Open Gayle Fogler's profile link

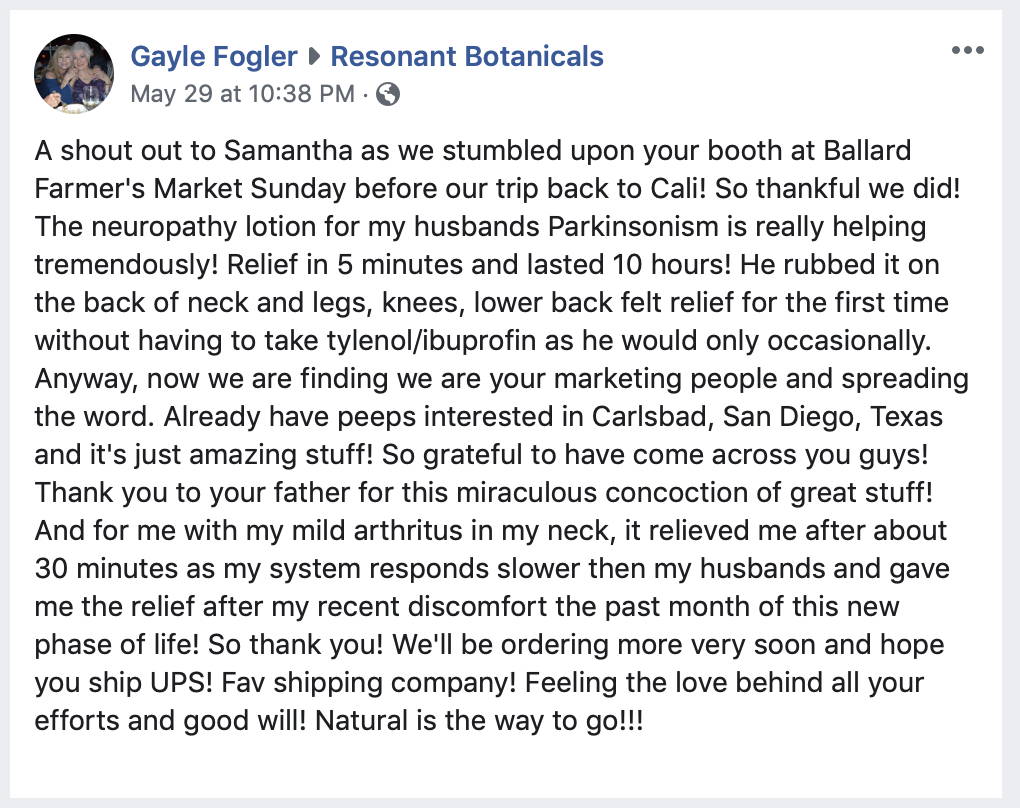tap(214, 57)
